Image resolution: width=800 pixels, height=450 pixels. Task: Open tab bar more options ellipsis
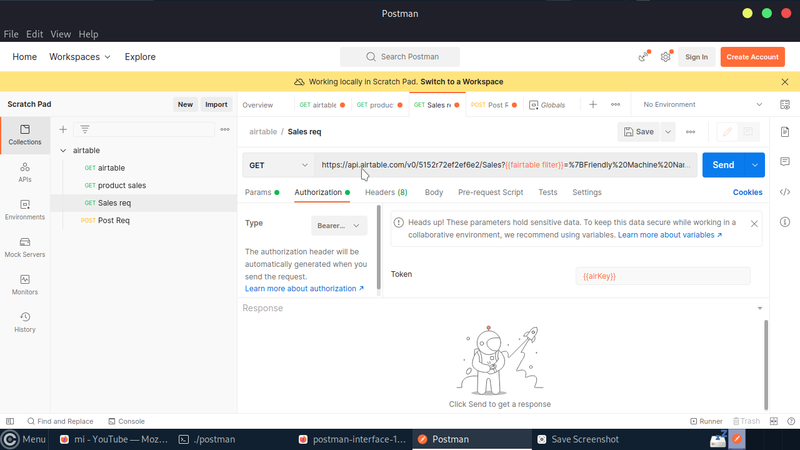click(x=615, y=105)
